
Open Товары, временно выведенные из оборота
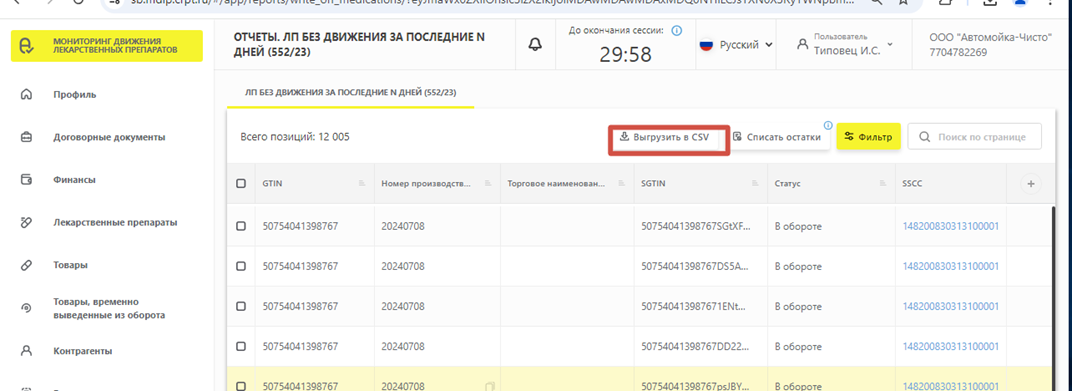tap(109, 308)
